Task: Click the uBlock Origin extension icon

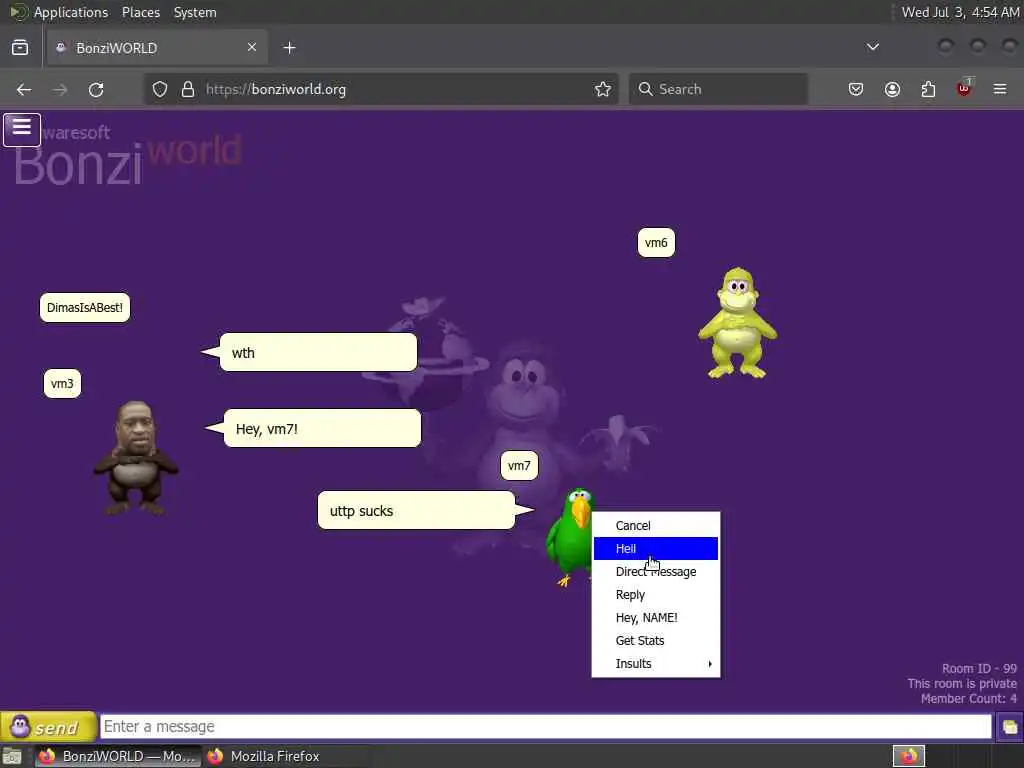Action: (x=964, y=88)
